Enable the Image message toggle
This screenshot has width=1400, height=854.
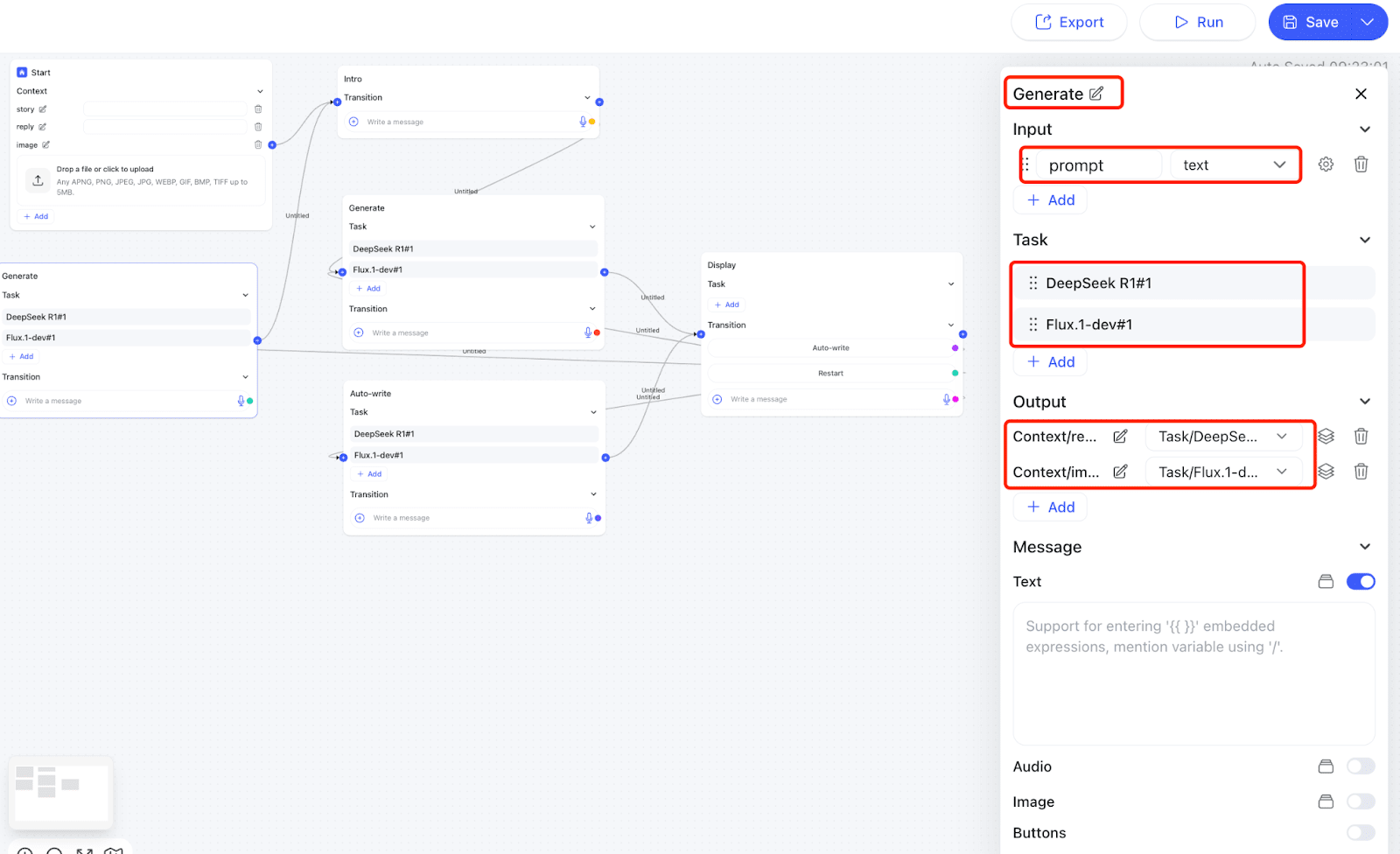(1361, 801)
